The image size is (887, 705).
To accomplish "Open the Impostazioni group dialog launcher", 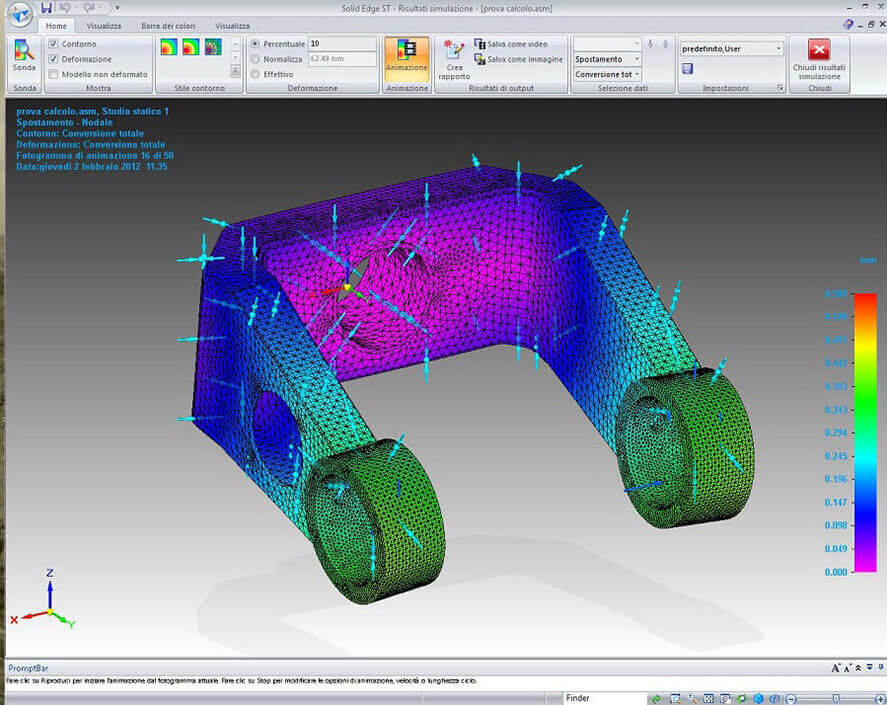I will click(780, 88).
